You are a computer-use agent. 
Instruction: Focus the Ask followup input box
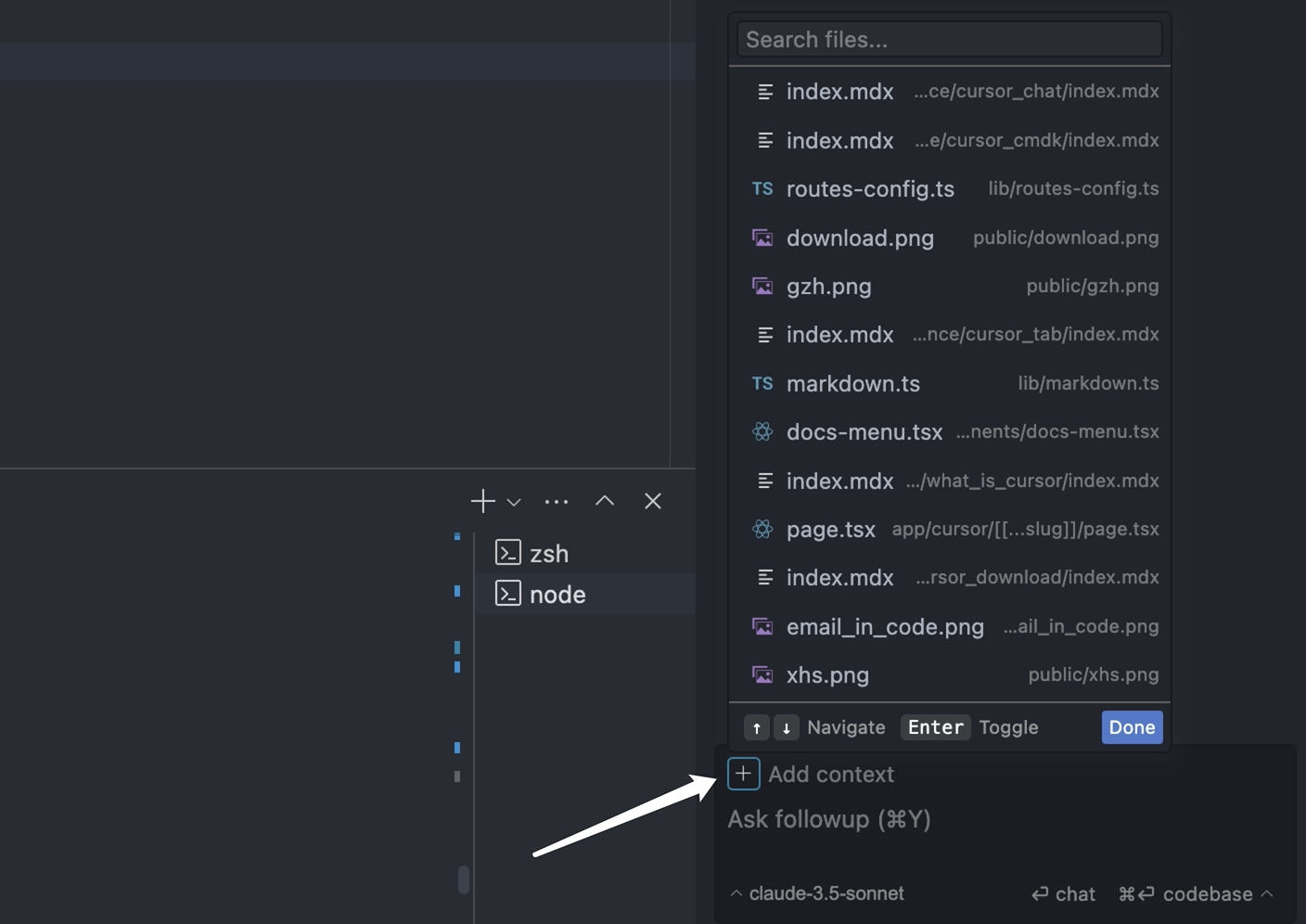coord(1005,820)
